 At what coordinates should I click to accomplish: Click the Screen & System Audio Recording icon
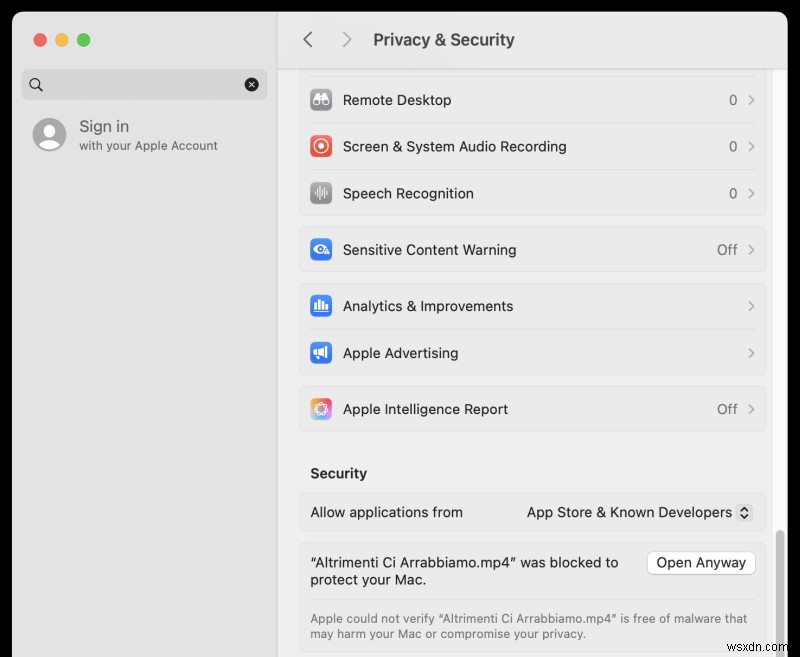[321, 146]
